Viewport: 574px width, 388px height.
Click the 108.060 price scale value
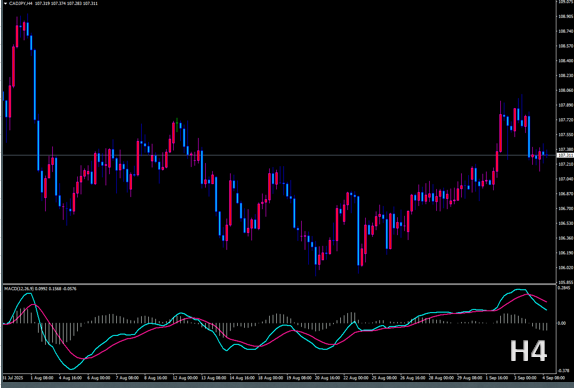click(x=566, y=90)
